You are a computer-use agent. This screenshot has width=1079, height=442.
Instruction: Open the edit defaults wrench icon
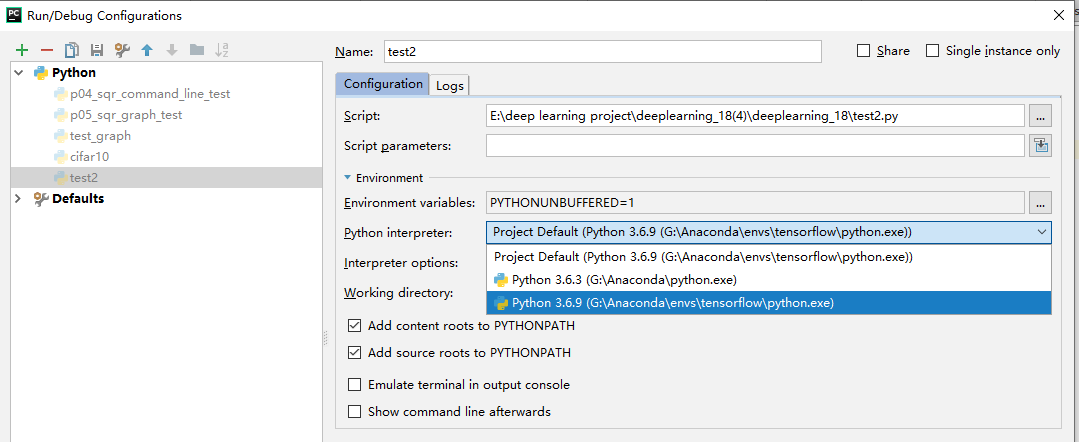[122, 50]
